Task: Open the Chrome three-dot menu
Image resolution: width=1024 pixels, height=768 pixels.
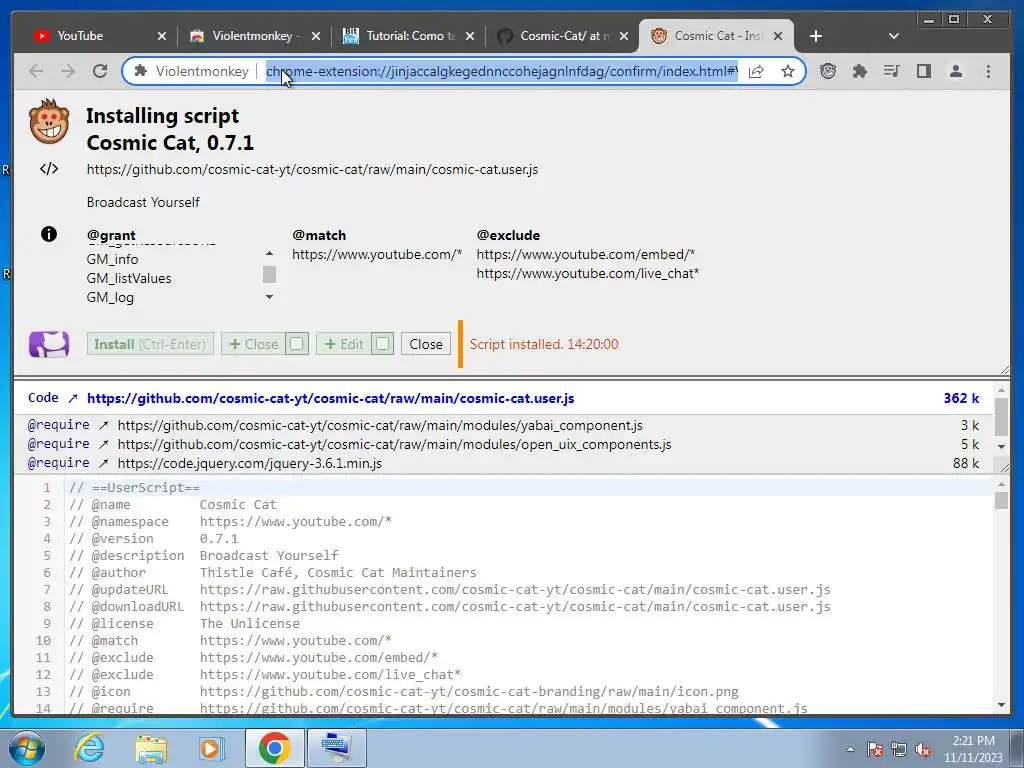Action: 988,71
